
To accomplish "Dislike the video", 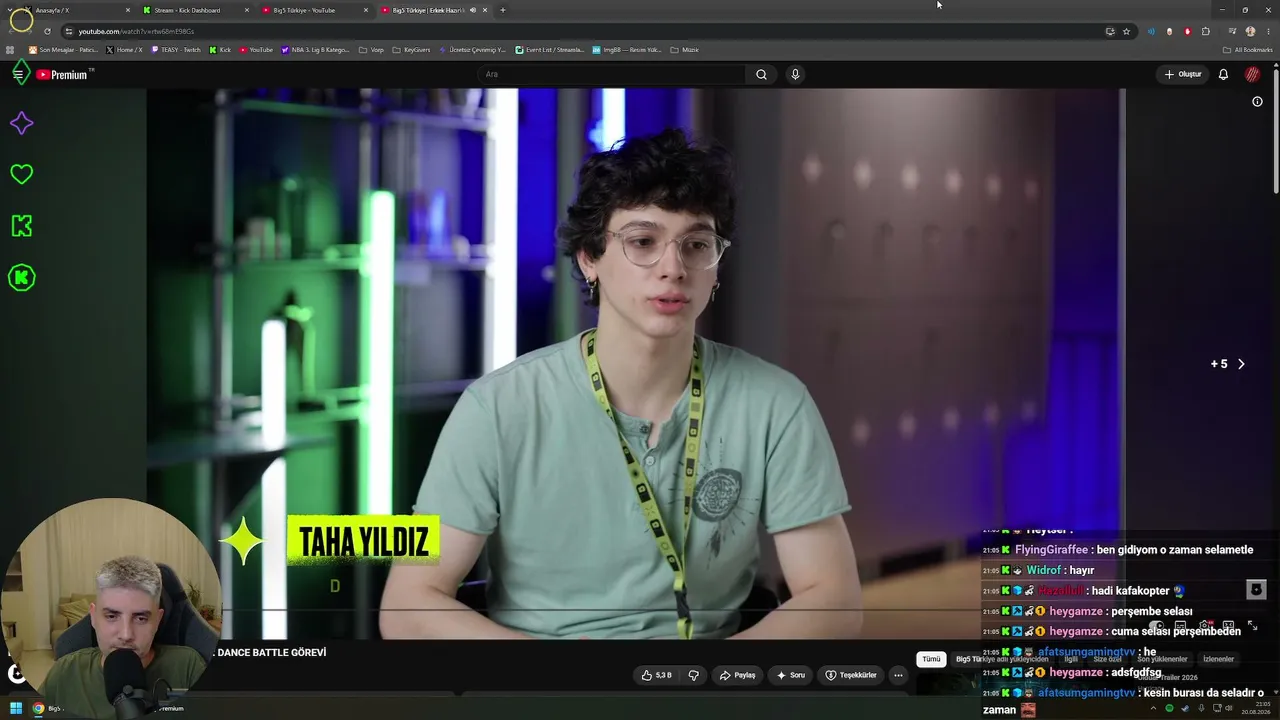I will 694,675.
